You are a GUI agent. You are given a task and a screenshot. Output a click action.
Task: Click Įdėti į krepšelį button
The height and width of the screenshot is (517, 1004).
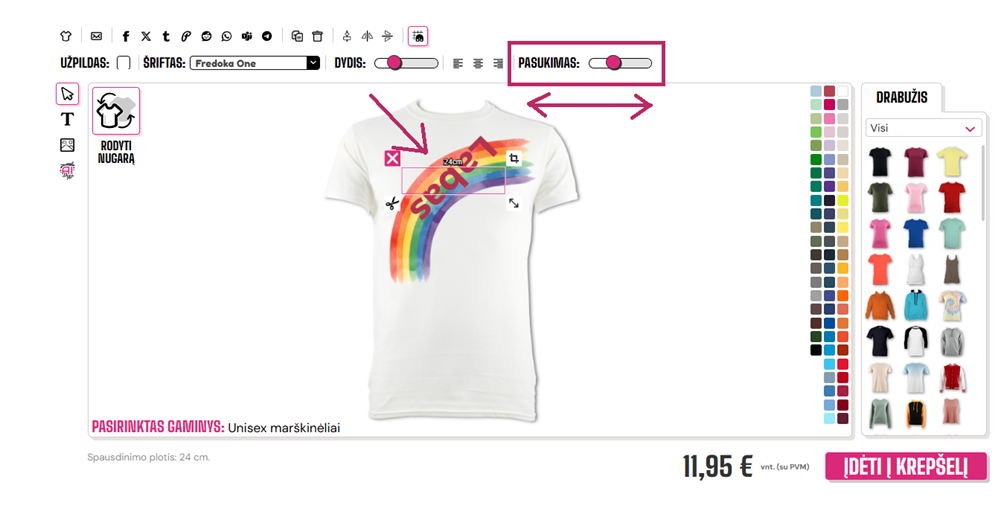pyautogui.click(x=906, y=466)
